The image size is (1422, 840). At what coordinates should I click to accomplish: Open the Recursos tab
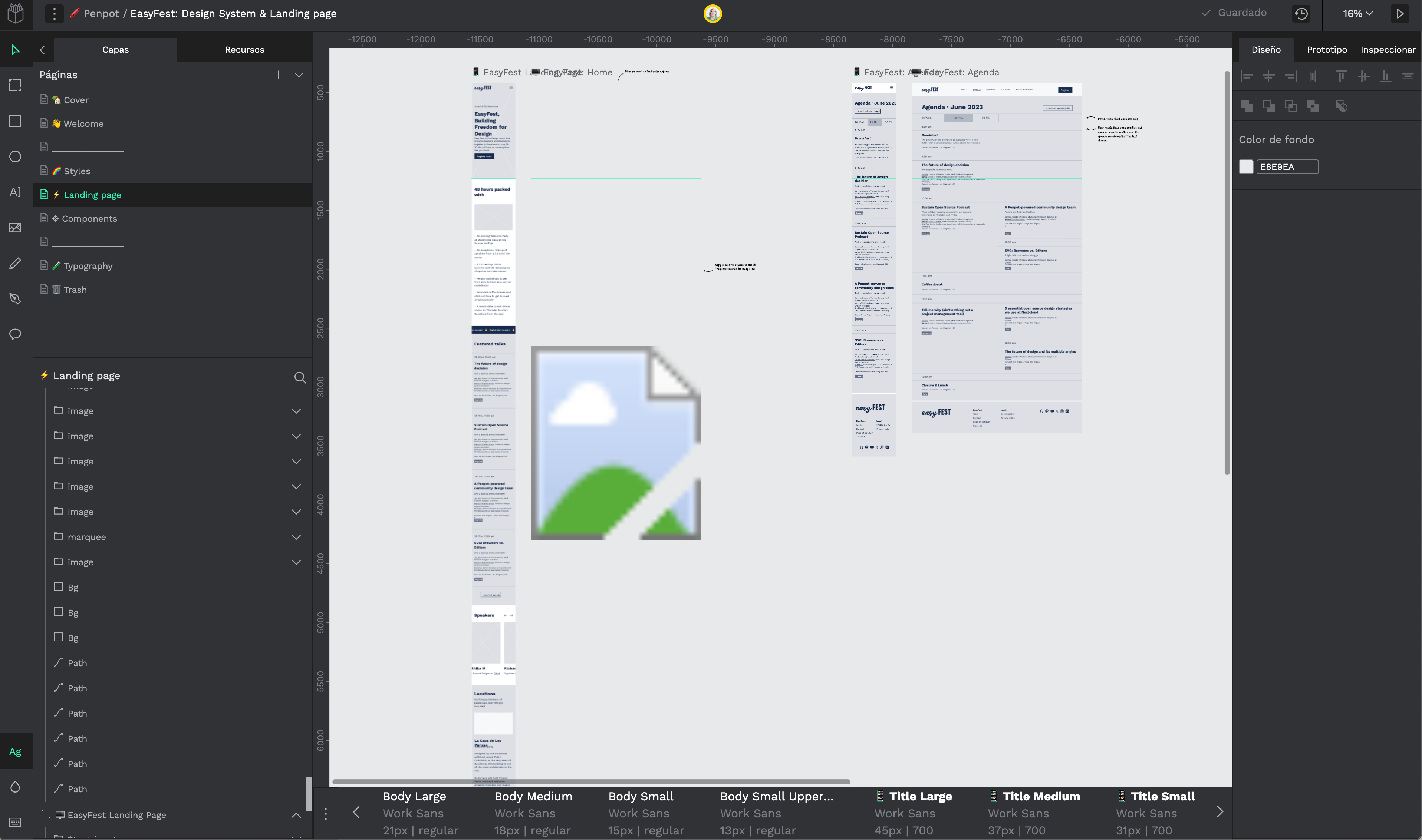[245, 49]
